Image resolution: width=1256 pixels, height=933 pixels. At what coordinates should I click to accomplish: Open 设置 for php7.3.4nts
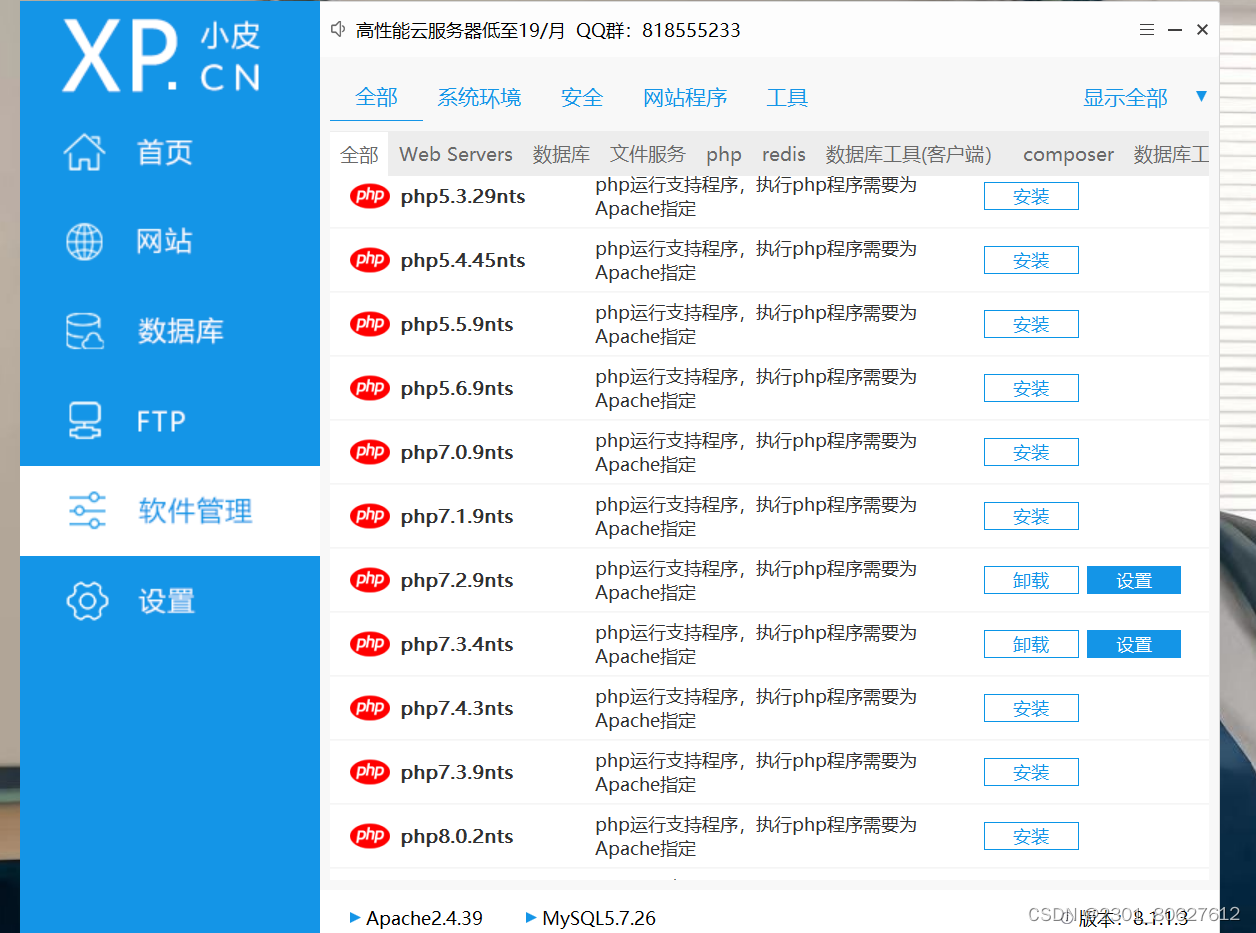pyautogui.click(x=1134, y=644)
